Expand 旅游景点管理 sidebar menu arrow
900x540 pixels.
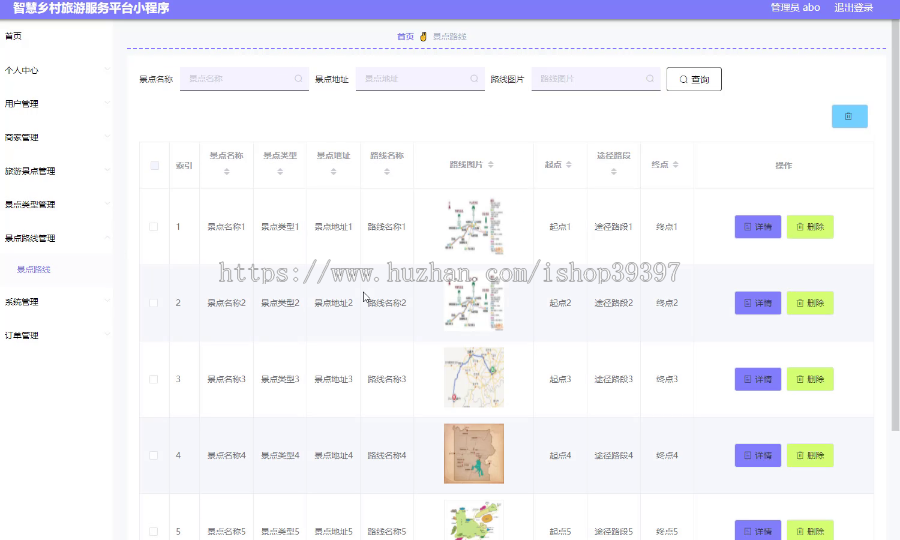pyautogui.click(x=107, y=170)
